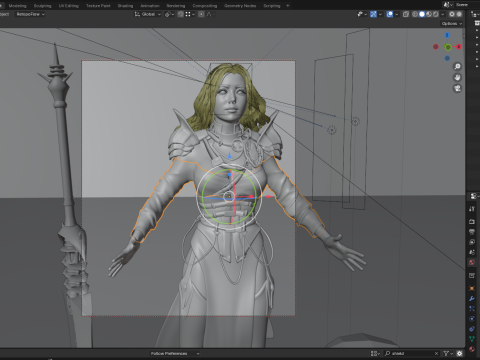480x360 pixels.
Task: Select material preview viewport shading
Action: click(429, 14)
